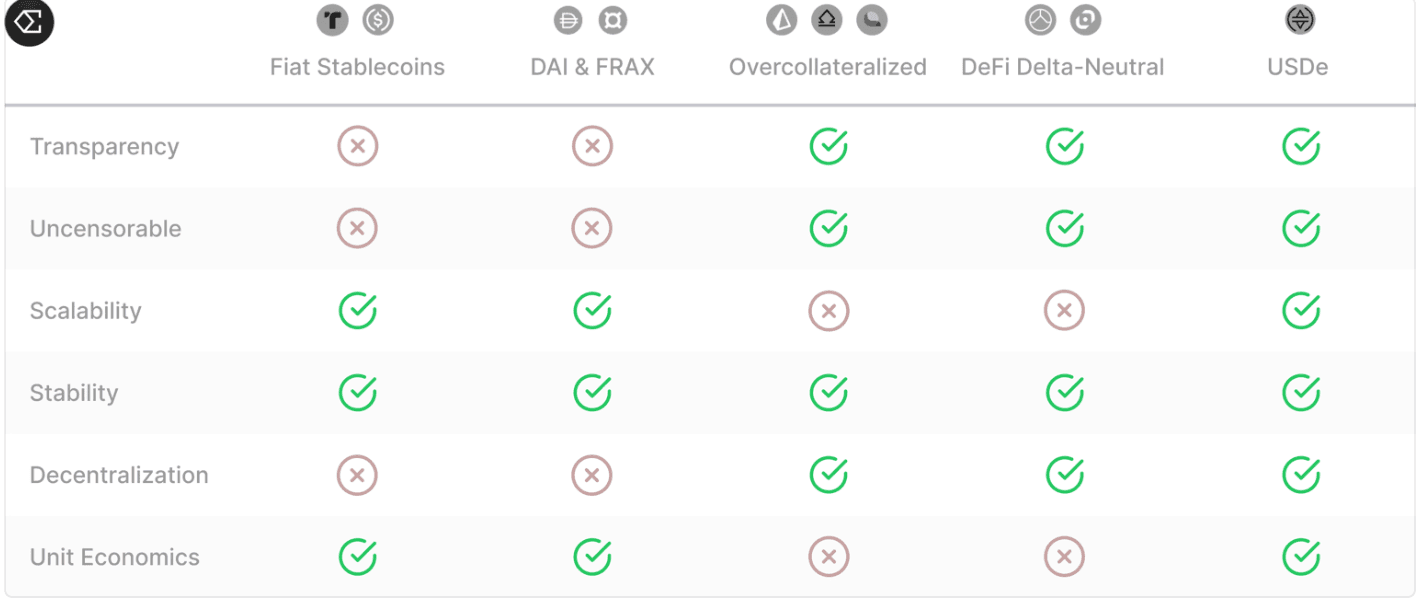Viewport: 1416px width, 598px height.
Task: Click the Overcollateralized Unit Economics red cross
Action: click(828, 557)
